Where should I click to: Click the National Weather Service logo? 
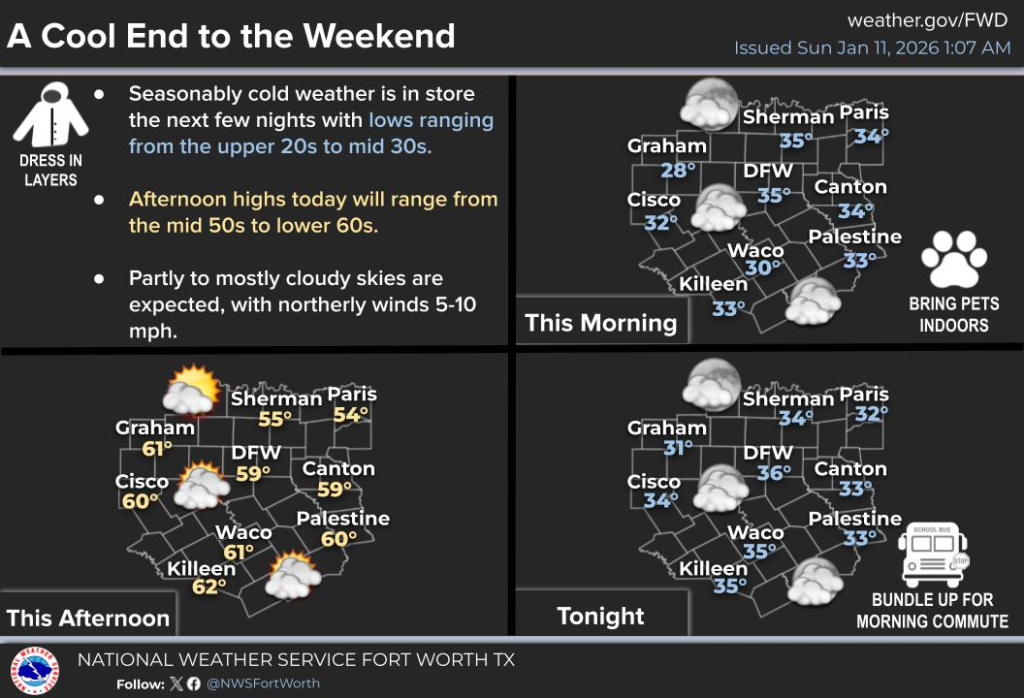pos(35,669)
